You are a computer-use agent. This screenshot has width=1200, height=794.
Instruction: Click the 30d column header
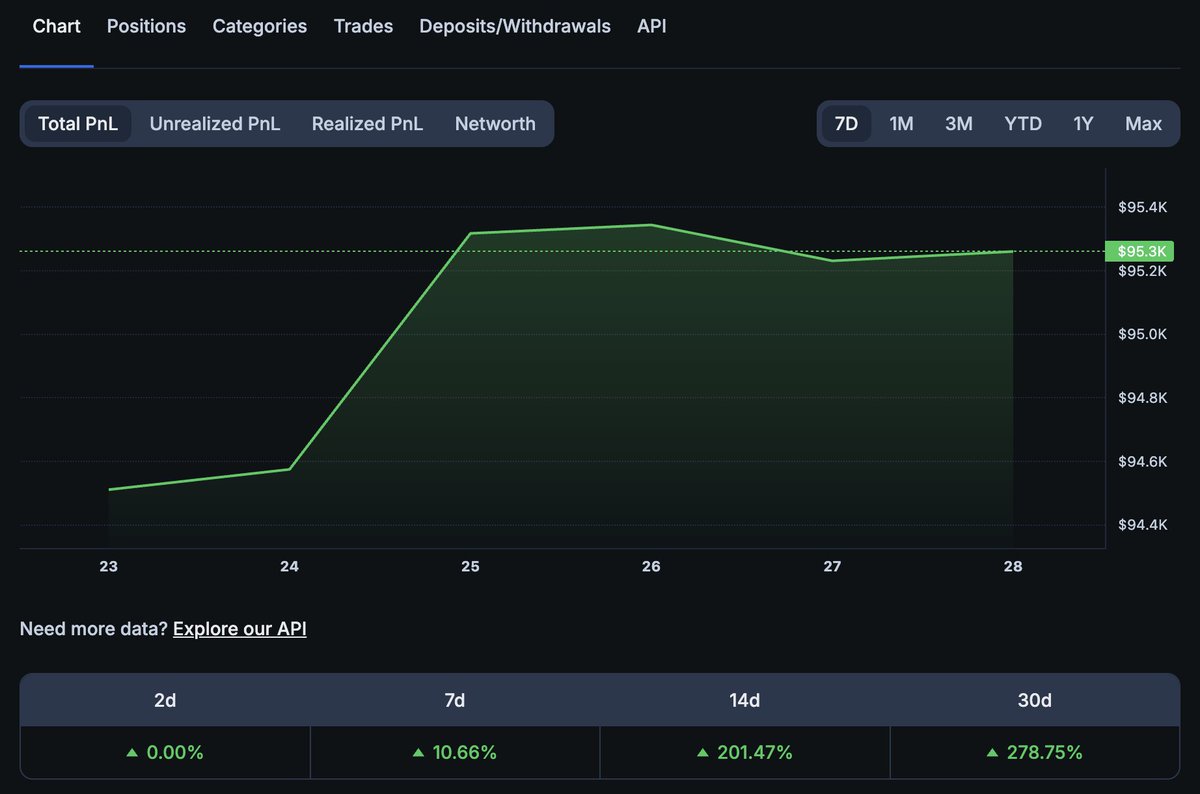[1034, 701]
